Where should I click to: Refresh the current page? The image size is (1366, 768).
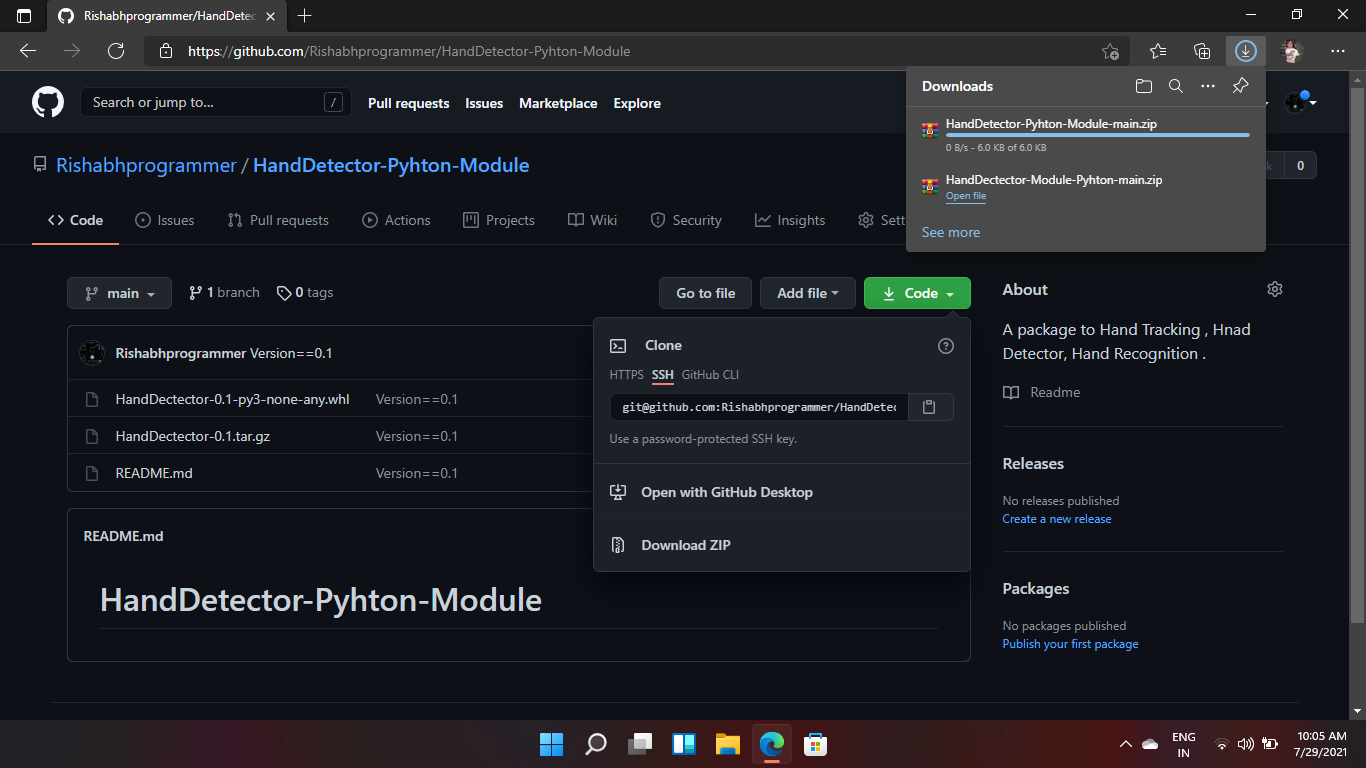tap(116, 51)
